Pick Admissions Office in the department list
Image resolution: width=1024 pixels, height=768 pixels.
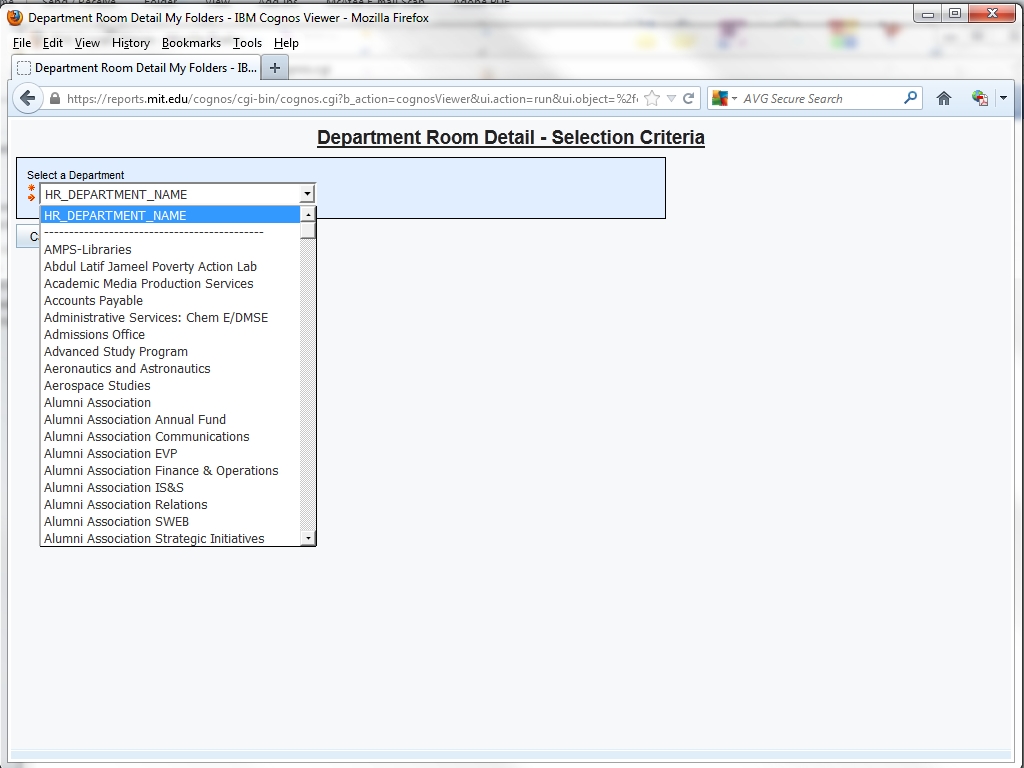click(x=94, y=335)
